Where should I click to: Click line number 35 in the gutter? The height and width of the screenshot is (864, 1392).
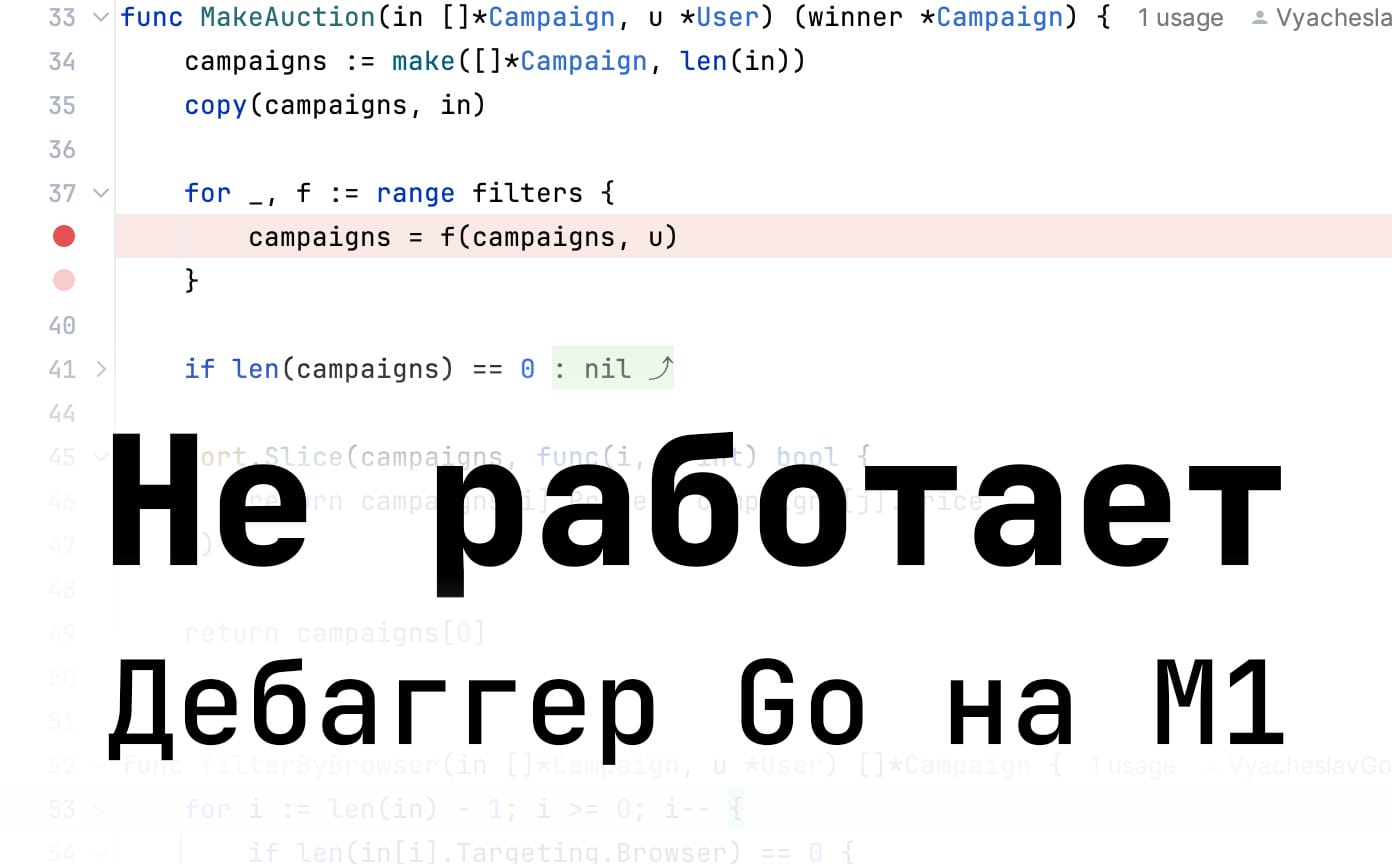(62, 106)
